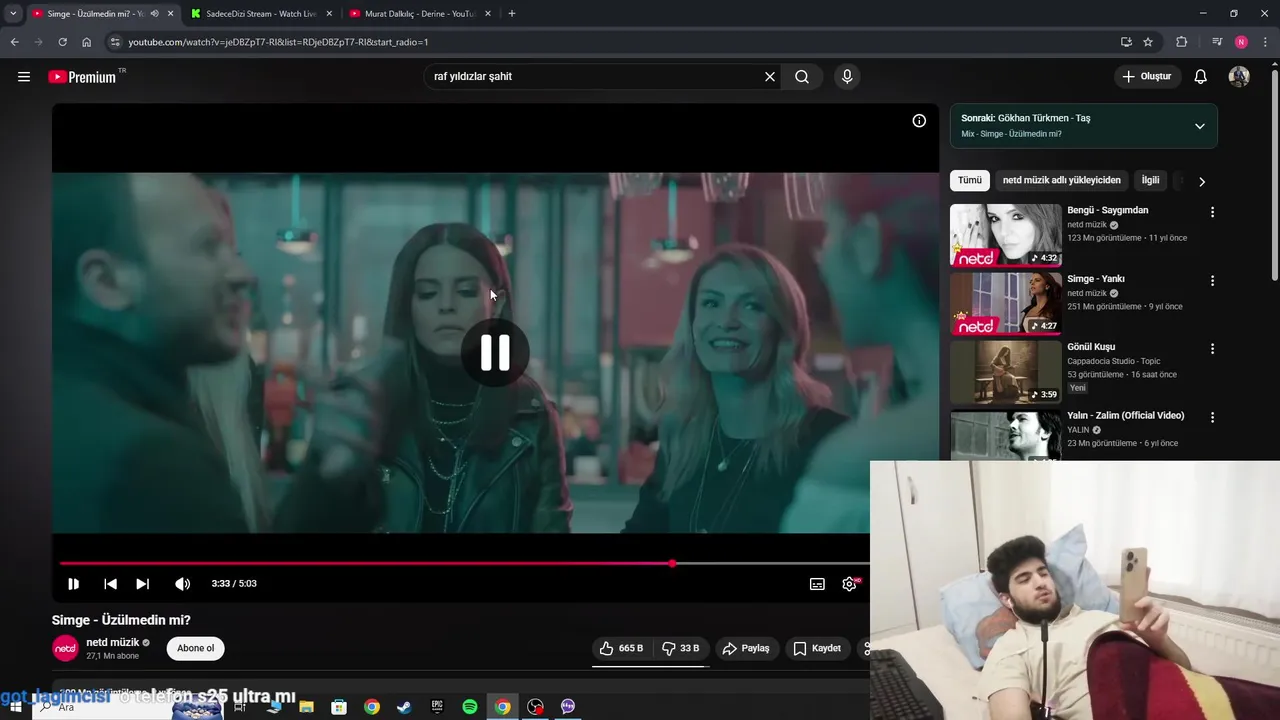Expand the Mix queue panel chevron
The height and width of the screenshot is (720, 1280).
tap(1200, 126)
